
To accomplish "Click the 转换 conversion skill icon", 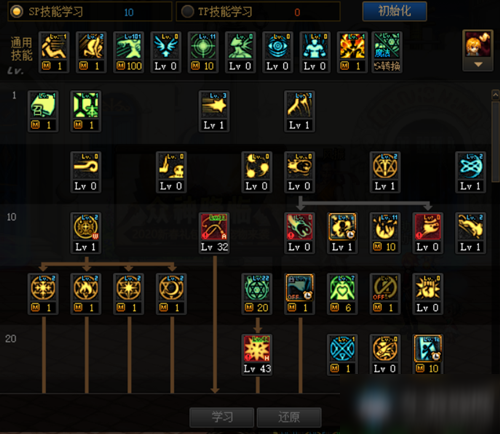I will click(x=387, y=52).
